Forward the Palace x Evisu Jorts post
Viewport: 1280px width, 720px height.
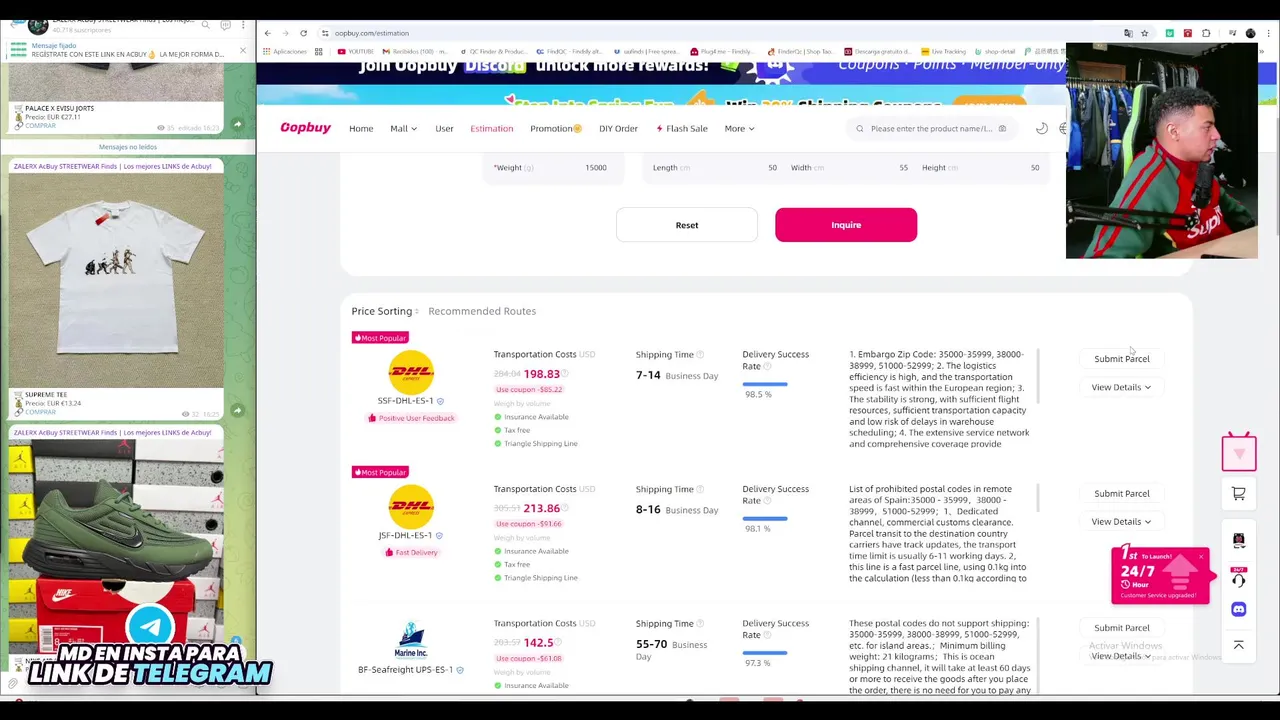[238, 124]
